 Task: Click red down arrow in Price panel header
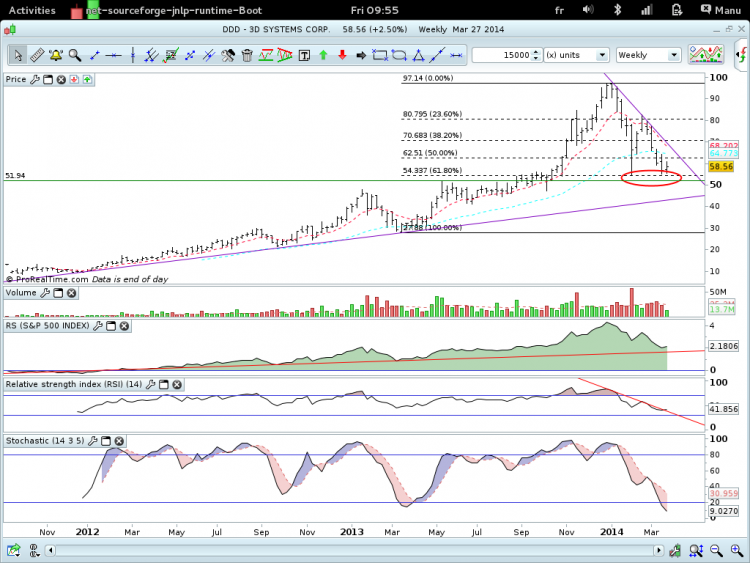click(74, 79)
